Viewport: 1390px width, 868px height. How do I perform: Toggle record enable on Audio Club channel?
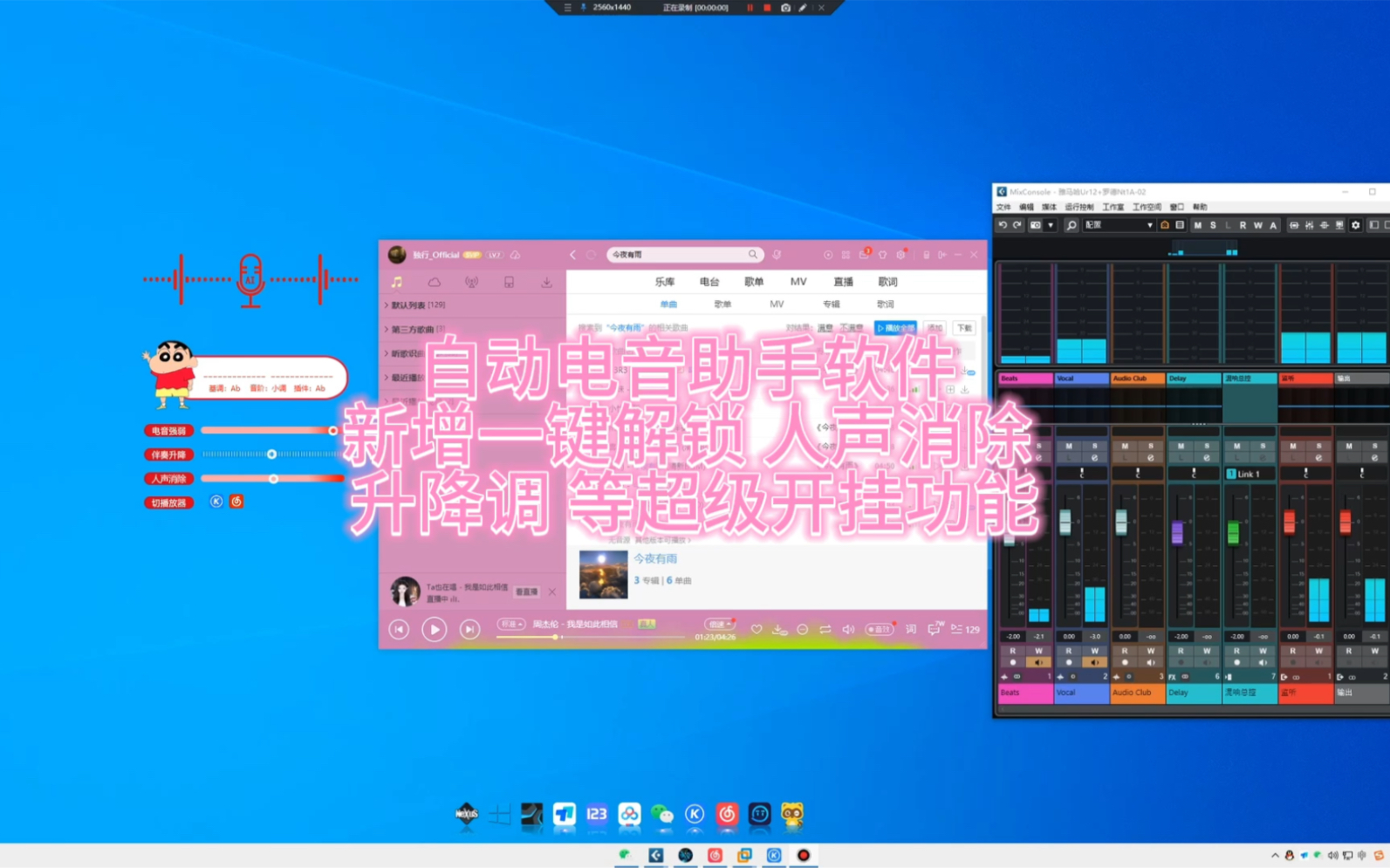coord(1125,662)
